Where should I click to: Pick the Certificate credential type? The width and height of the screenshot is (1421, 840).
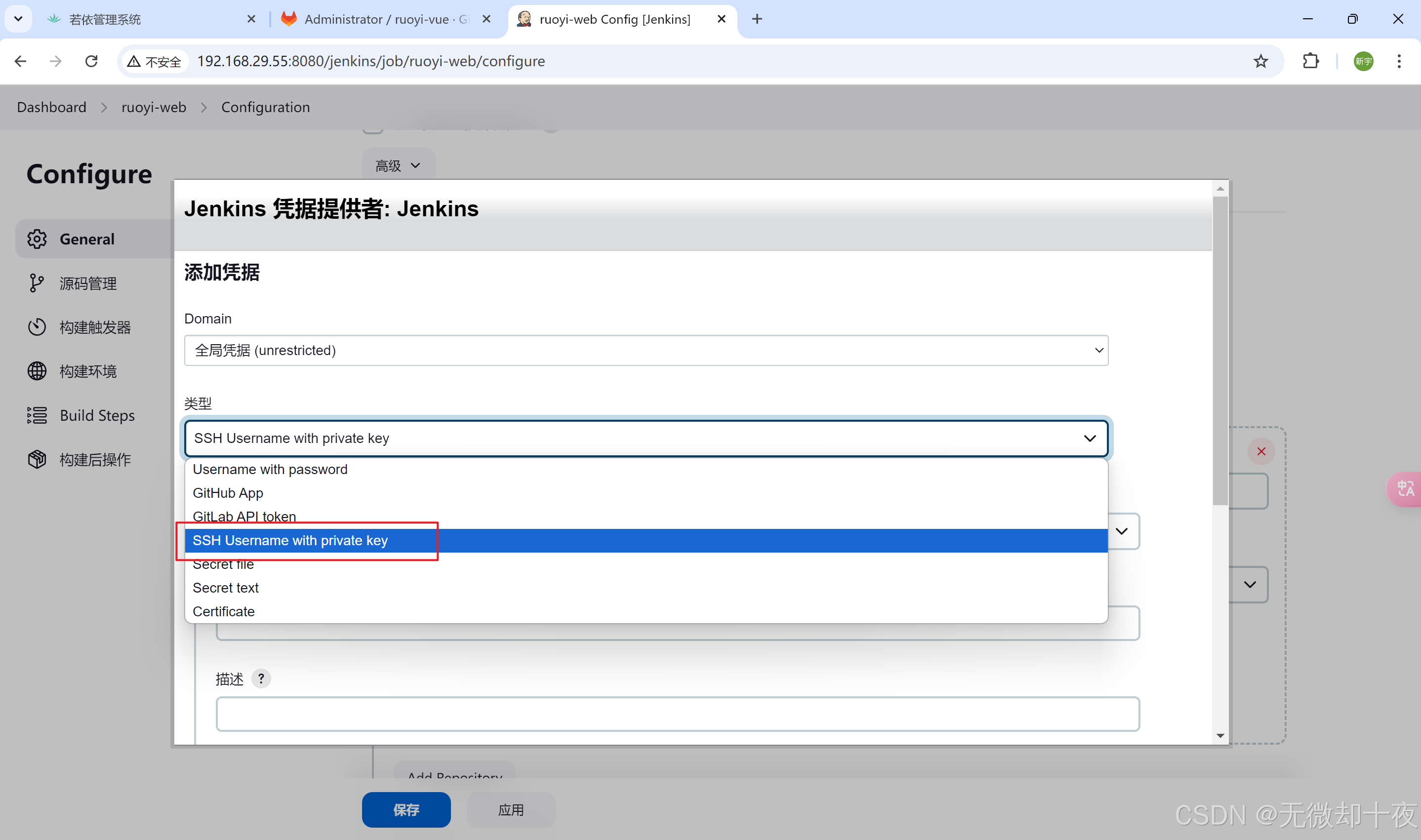point(224,611)
